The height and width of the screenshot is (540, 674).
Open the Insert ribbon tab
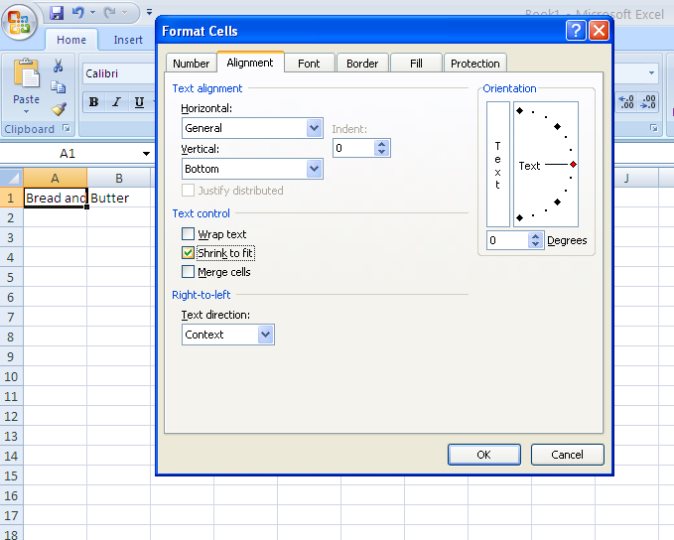click(128, 40)
